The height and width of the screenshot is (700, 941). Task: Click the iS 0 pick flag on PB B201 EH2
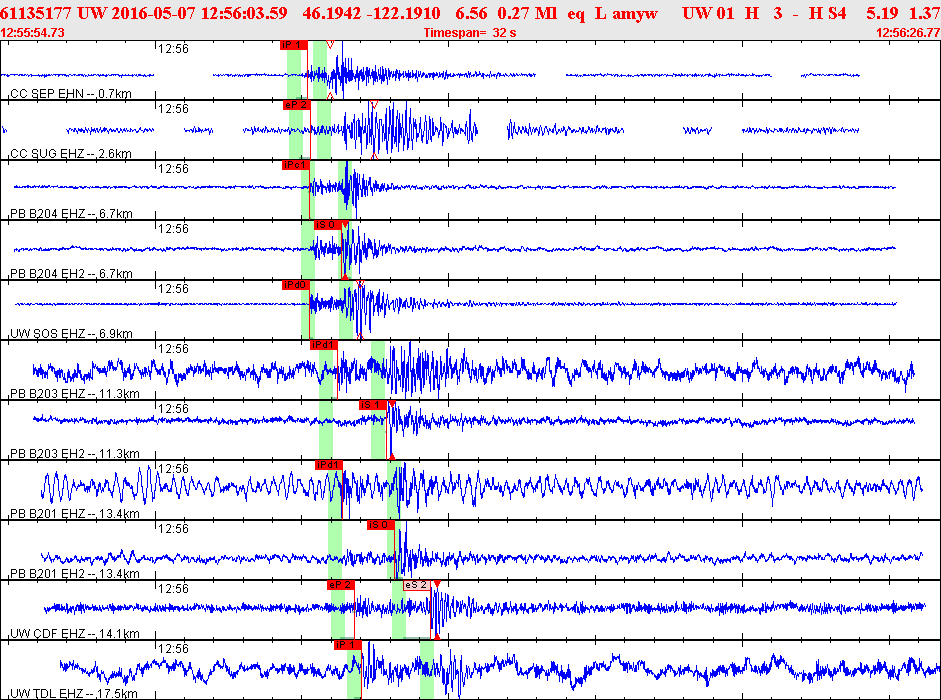pyautogui.click(x=381, y=525)
